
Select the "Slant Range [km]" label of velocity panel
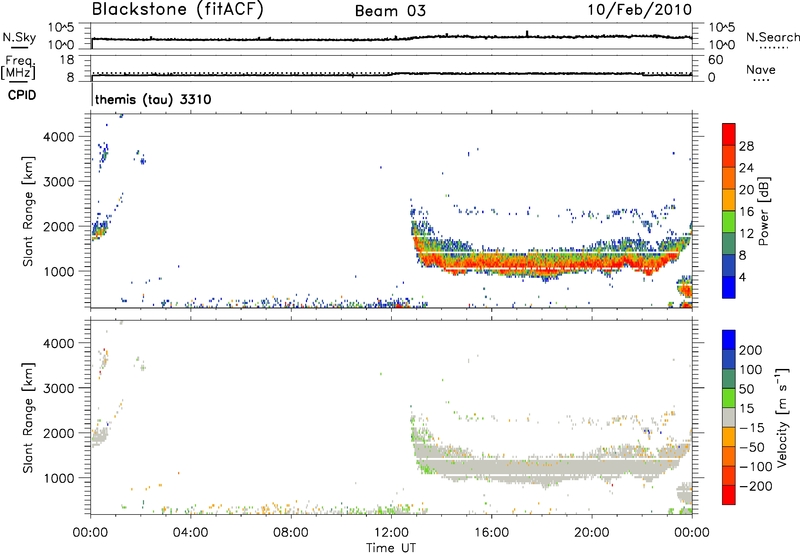(28, 418)
